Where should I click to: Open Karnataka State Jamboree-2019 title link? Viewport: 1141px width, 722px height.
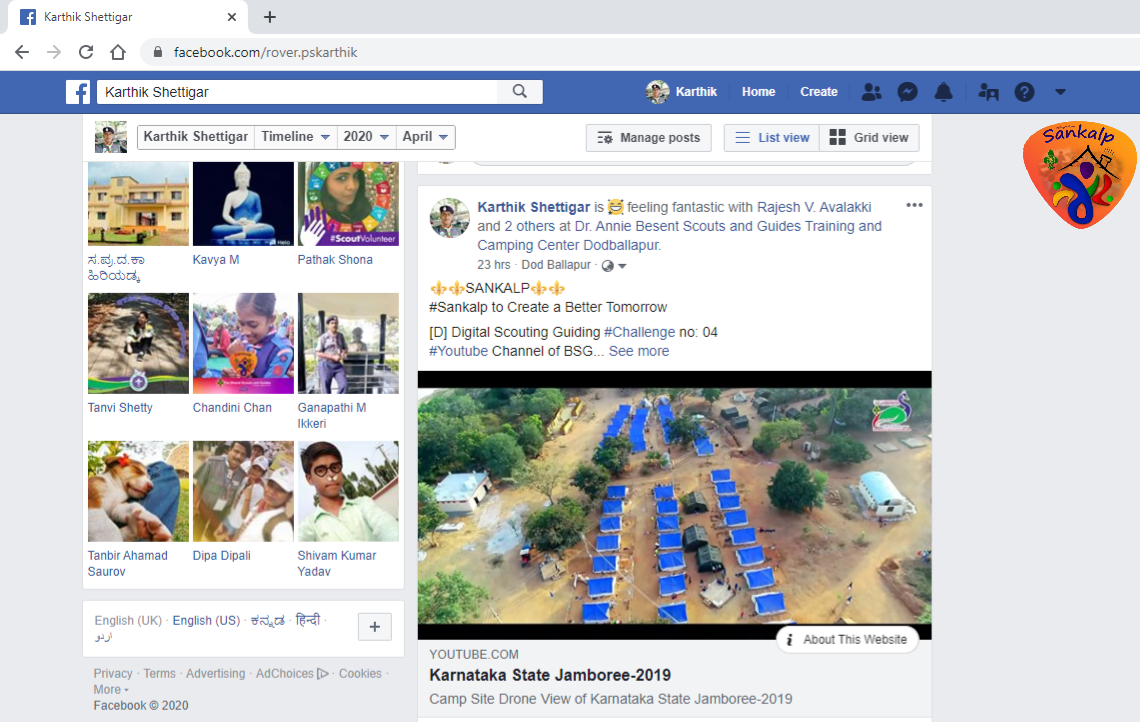click(549, 675)
